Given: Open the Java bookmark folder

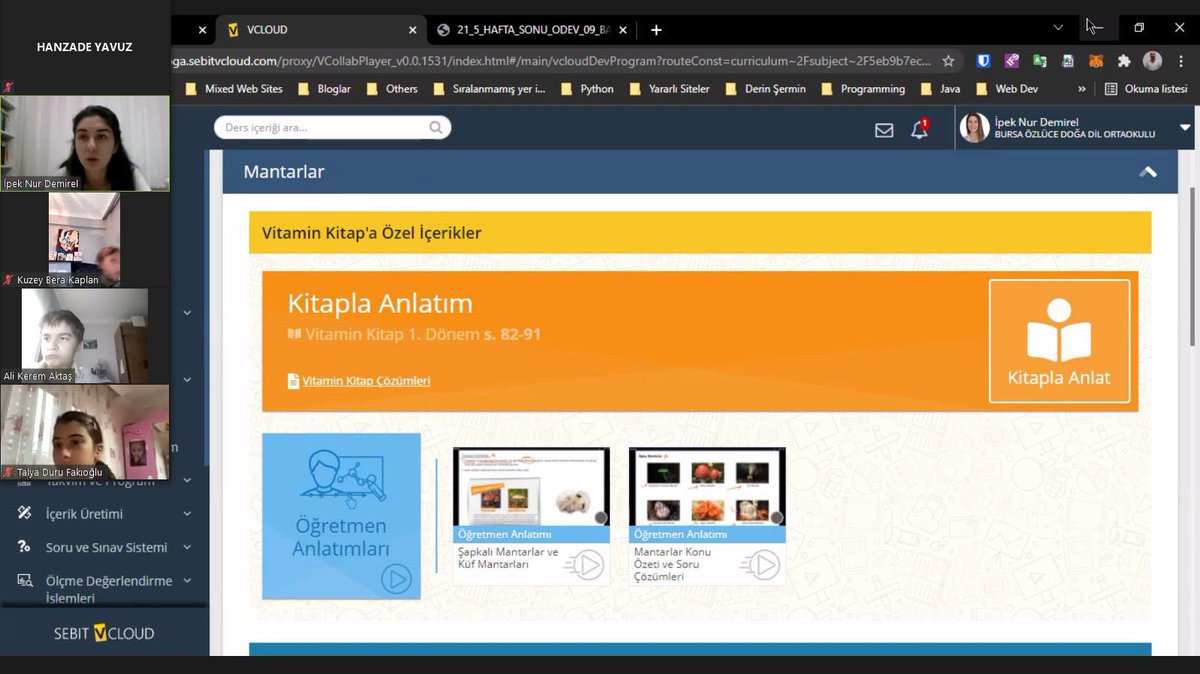Looking at the screenshot, I should (940, 89).
